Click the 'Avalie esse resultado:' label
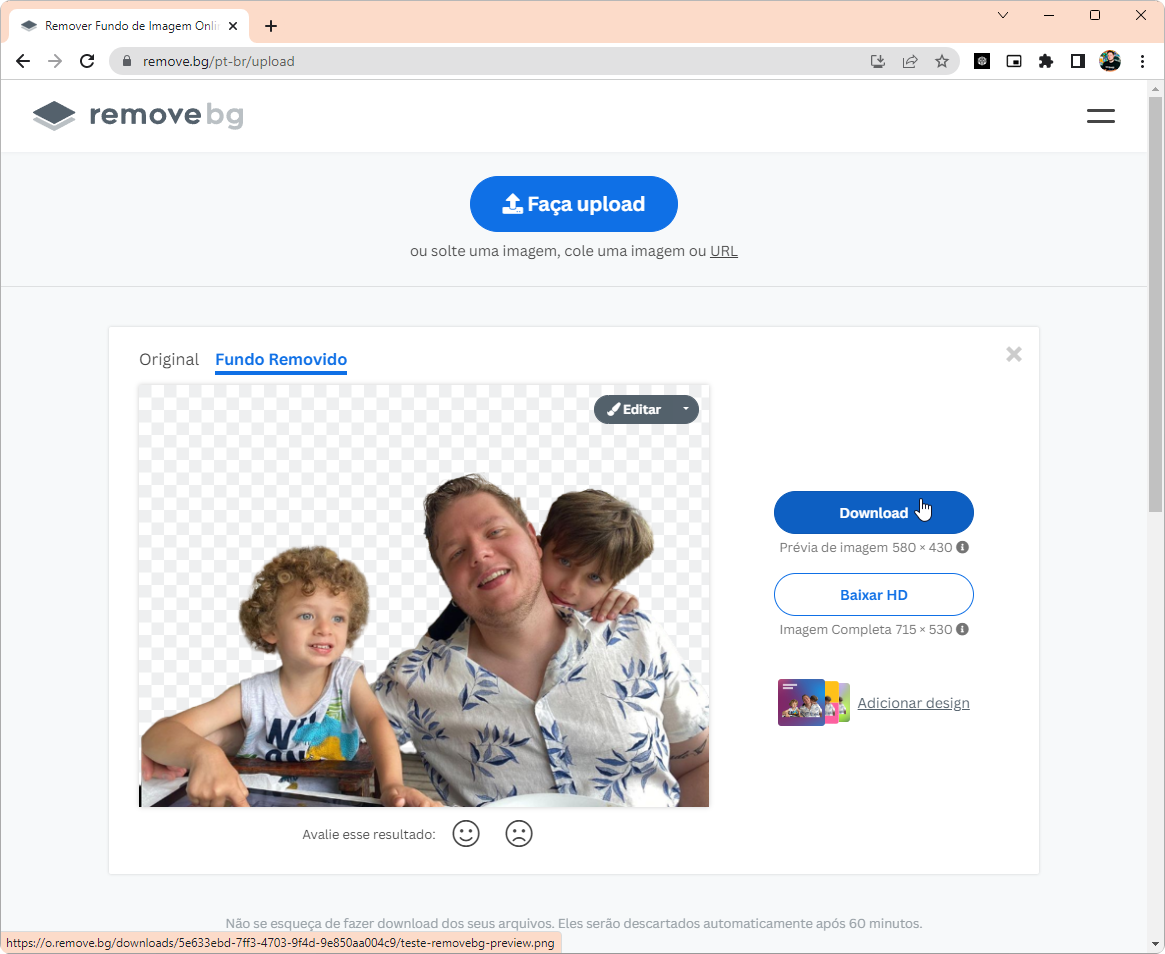The image size is (1165, 954). point(369,834)
